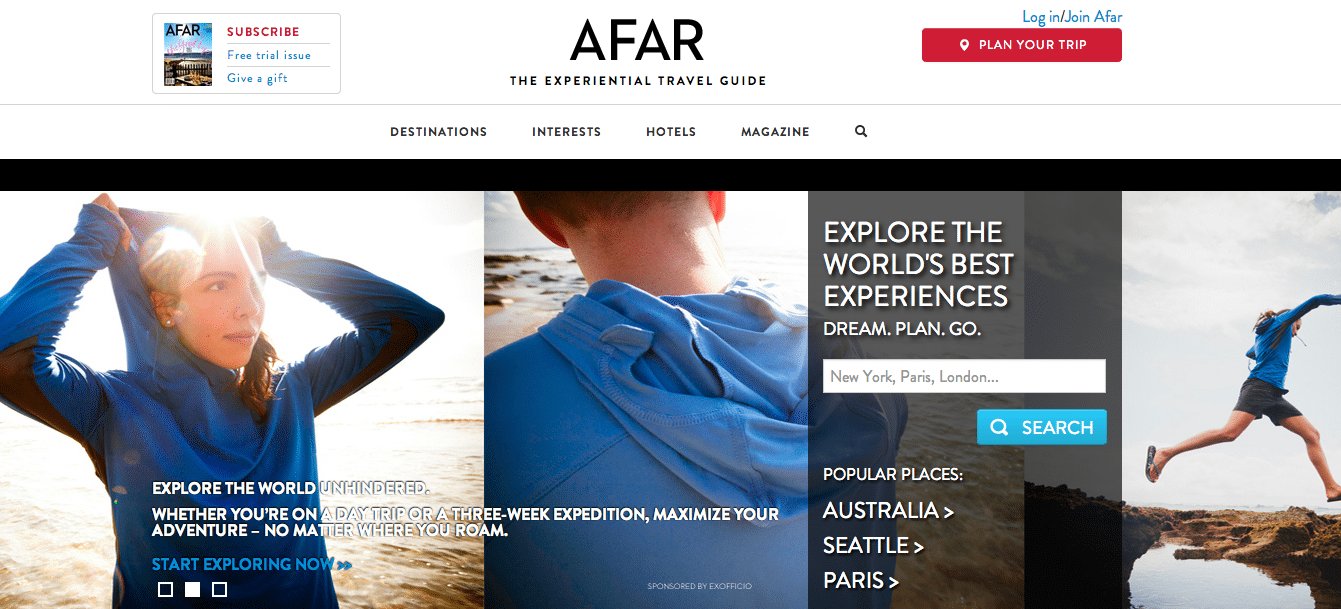The height and width of the screenshot is (609, 1341).
Task: Select the third carousel slide indicator
Action: (220, 589)
